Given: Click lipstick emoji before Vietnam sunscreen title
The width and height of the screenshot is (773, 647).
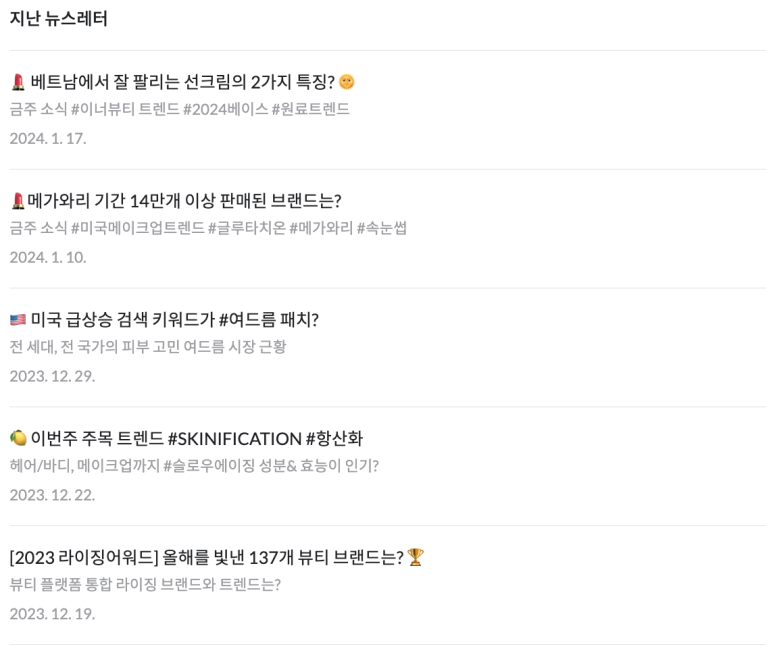Looking at the screenshot, I should point(18,82).
